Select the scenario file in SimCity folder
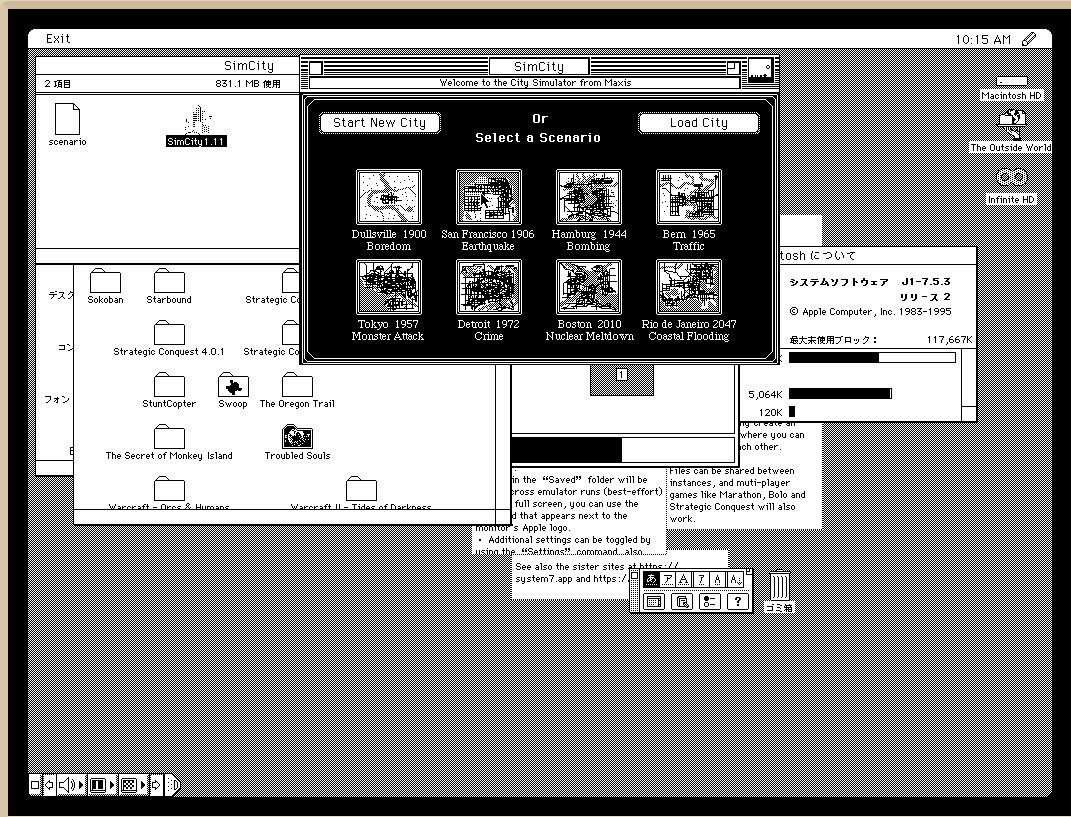 point(67,124)
